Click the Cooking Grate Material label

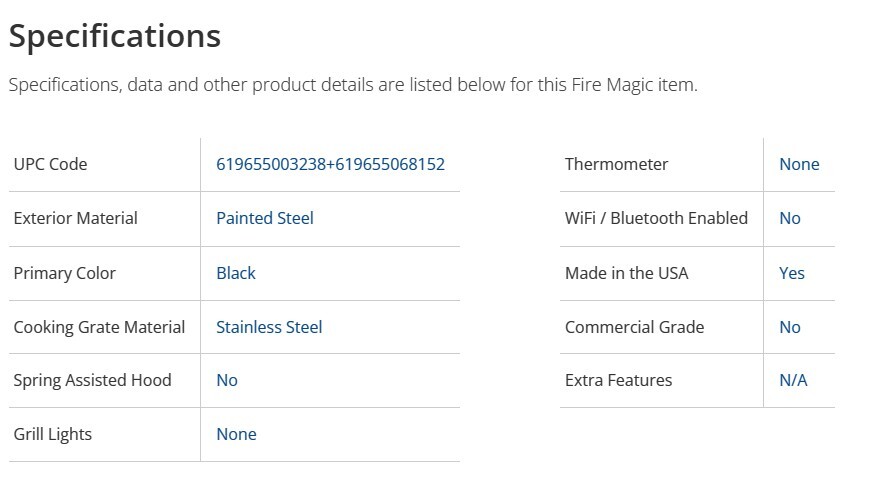[99, 327]
